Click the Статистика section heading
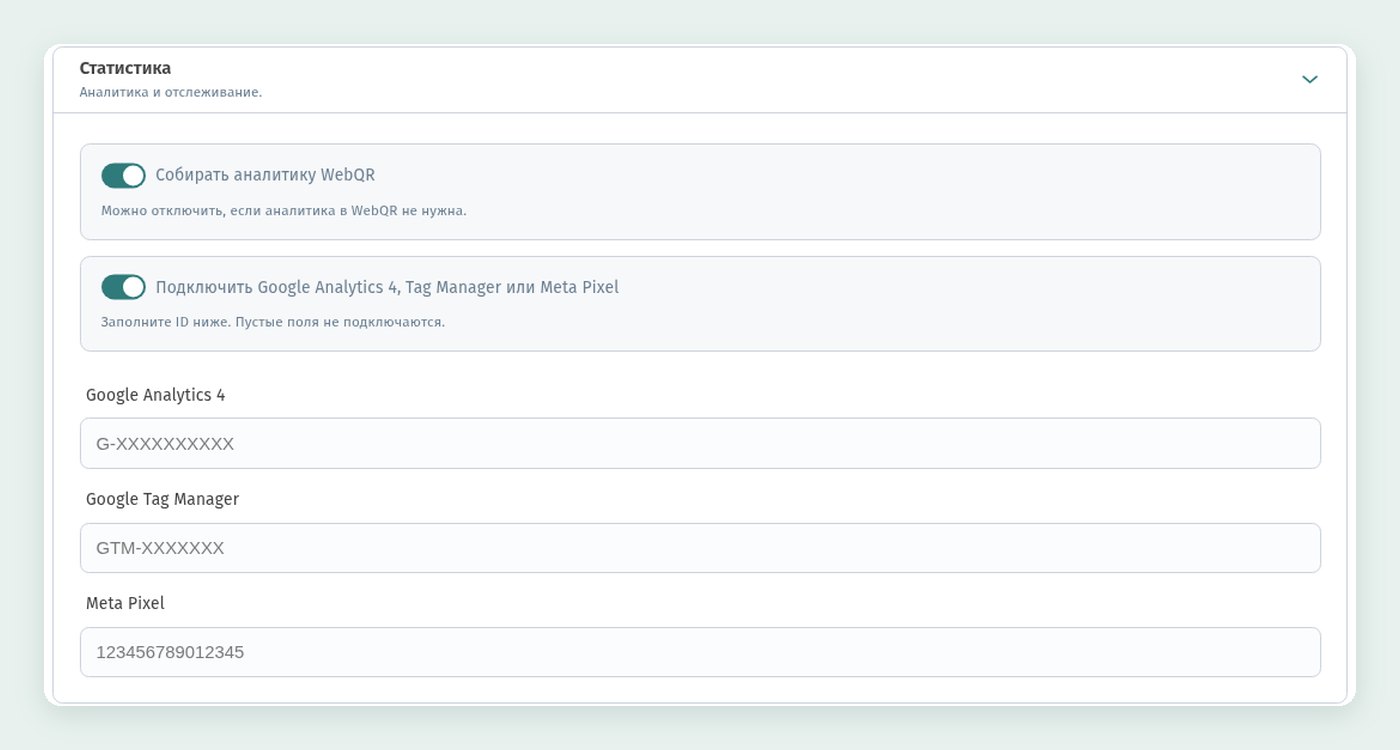This screenshot has width=1400, height=750. tap(125, 68)
